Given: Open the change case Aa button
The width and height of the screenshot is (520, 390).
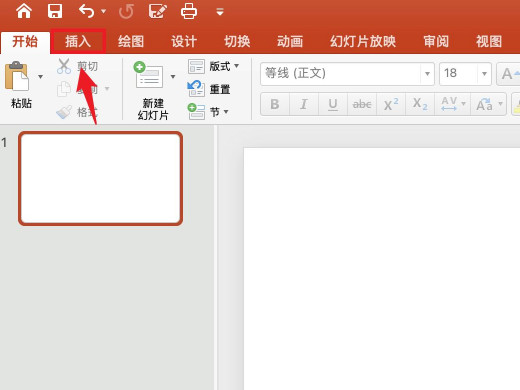Looking at the screenshot, I should 488,104.
